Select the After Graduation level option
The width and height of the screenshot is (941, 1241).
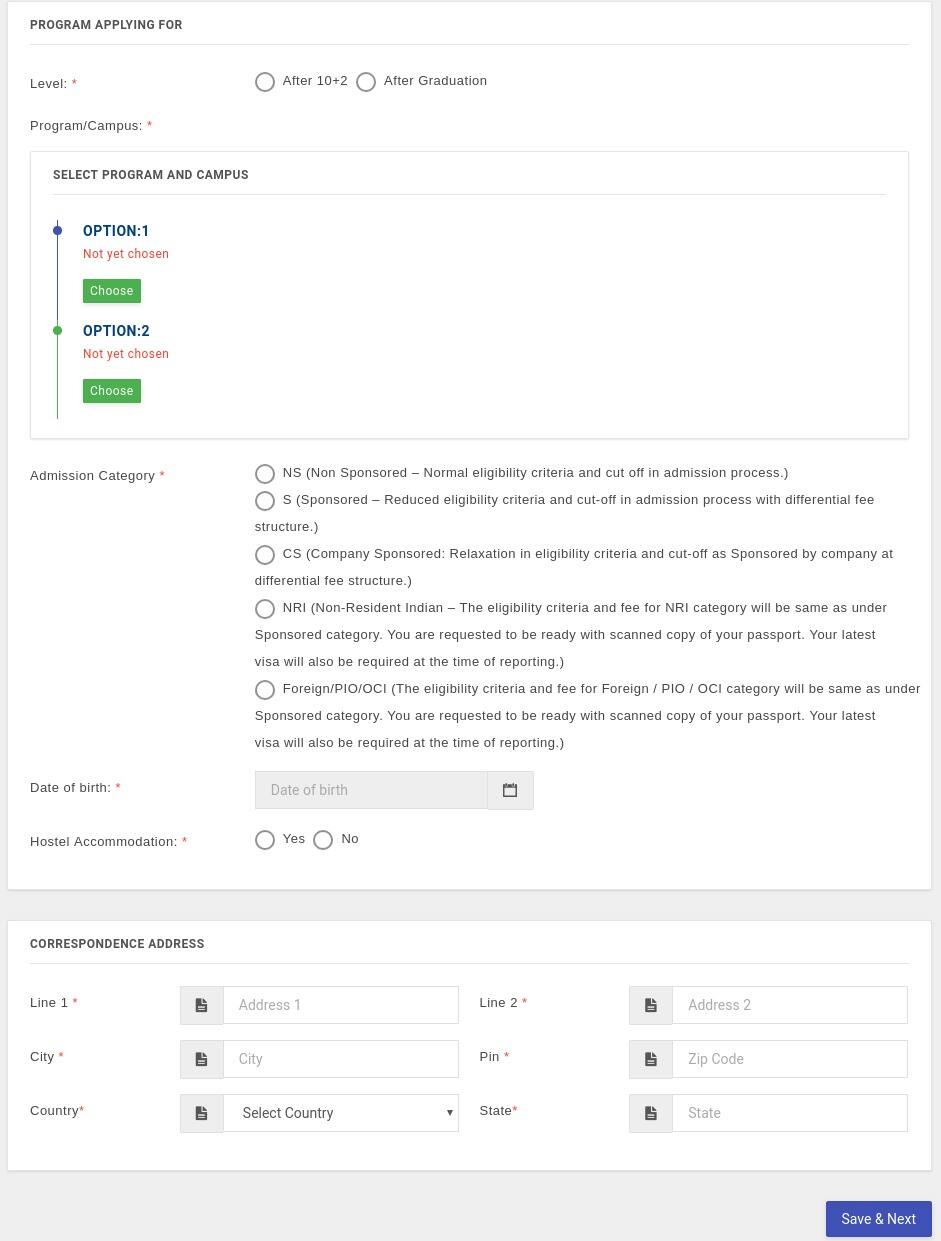pos(366,82)
